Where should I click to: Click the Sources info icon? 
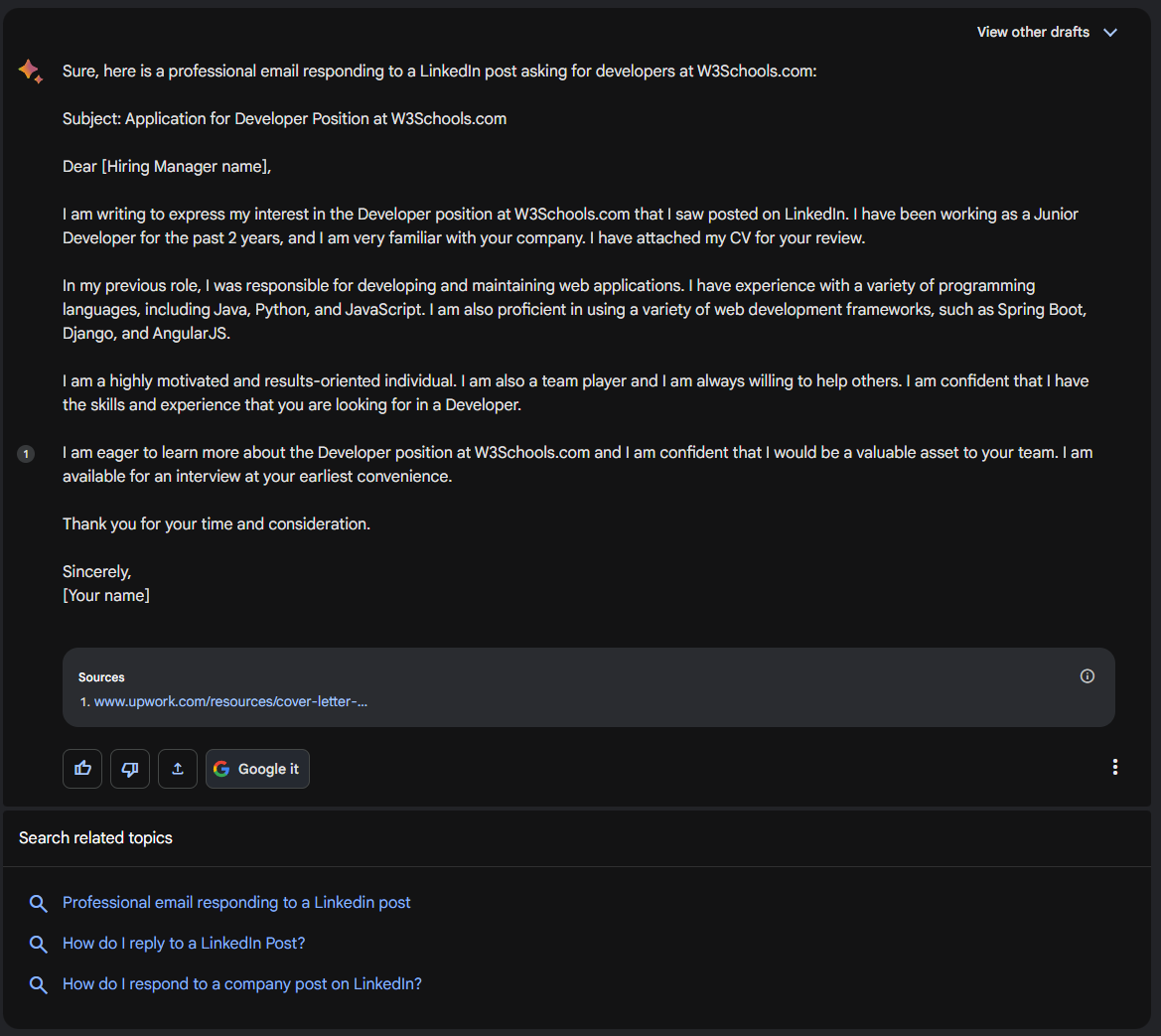pyautogui.click(x=1088, y=676)
